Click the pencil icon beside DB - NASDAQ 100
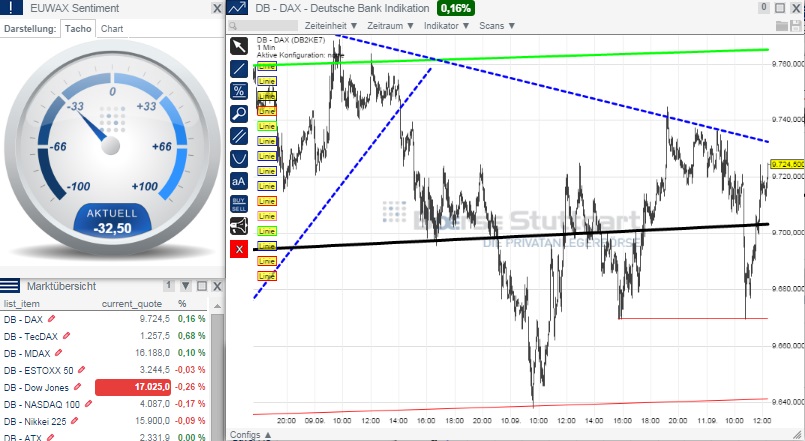The width and height of the screenshot is (805, 441). coord(88,404)
